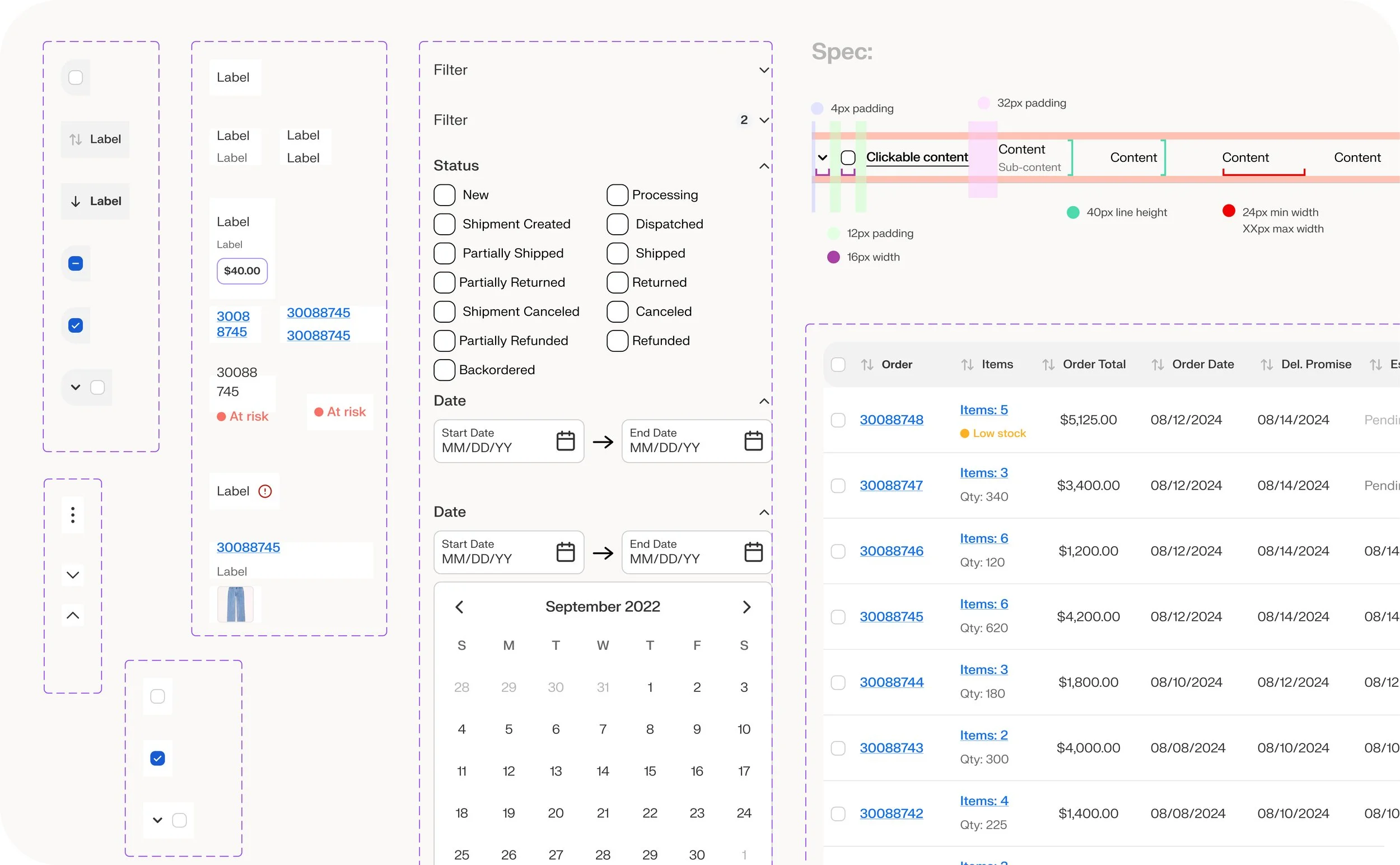This screenshot has width=1400, height=865.
Task: Click the red alert icon beside Label
Action: point(265,491)
